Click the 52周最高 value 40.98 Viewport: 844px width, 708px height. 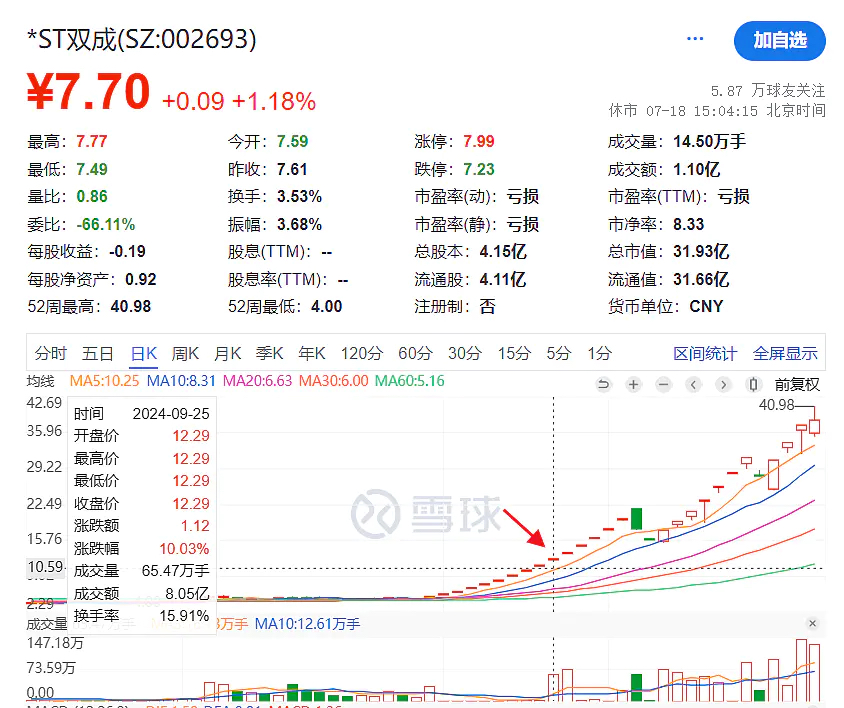coord(131,306)
